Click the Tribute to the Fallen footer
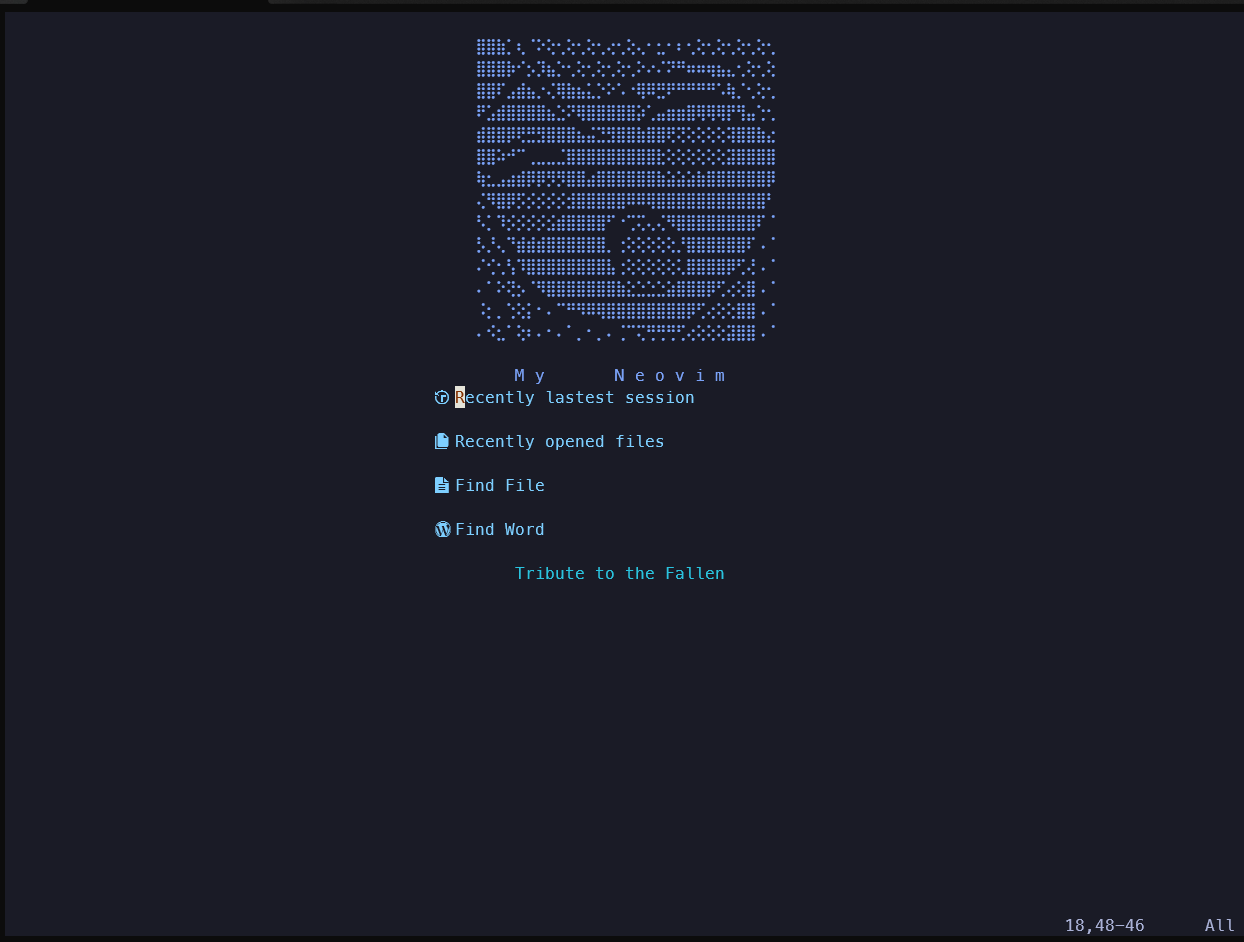The width and height of the screenshot is (1244, 942). (x=619, y=574)
